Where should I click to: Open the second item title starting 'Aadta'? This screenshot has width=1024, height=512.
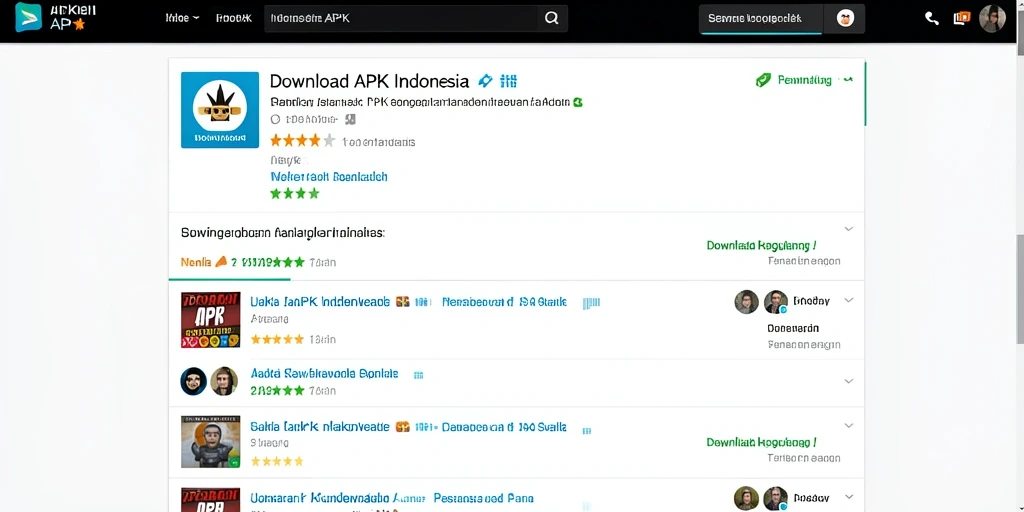(324, 374)
